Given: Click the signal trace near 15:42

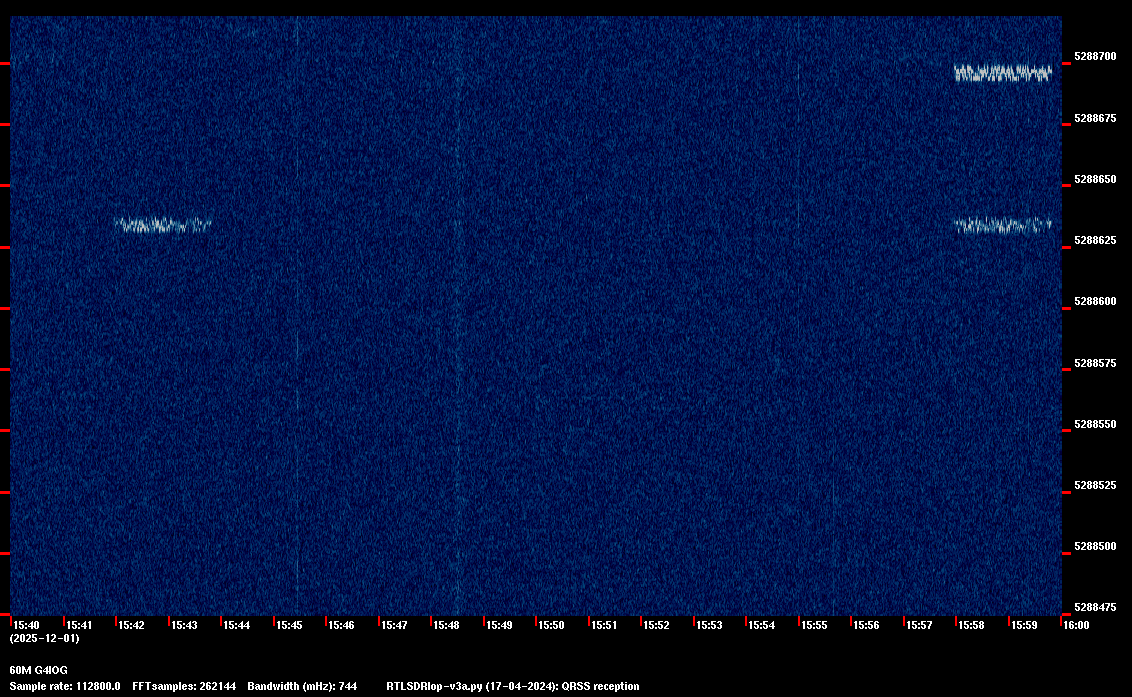Looking at the screenshot, I should point(163,225).
